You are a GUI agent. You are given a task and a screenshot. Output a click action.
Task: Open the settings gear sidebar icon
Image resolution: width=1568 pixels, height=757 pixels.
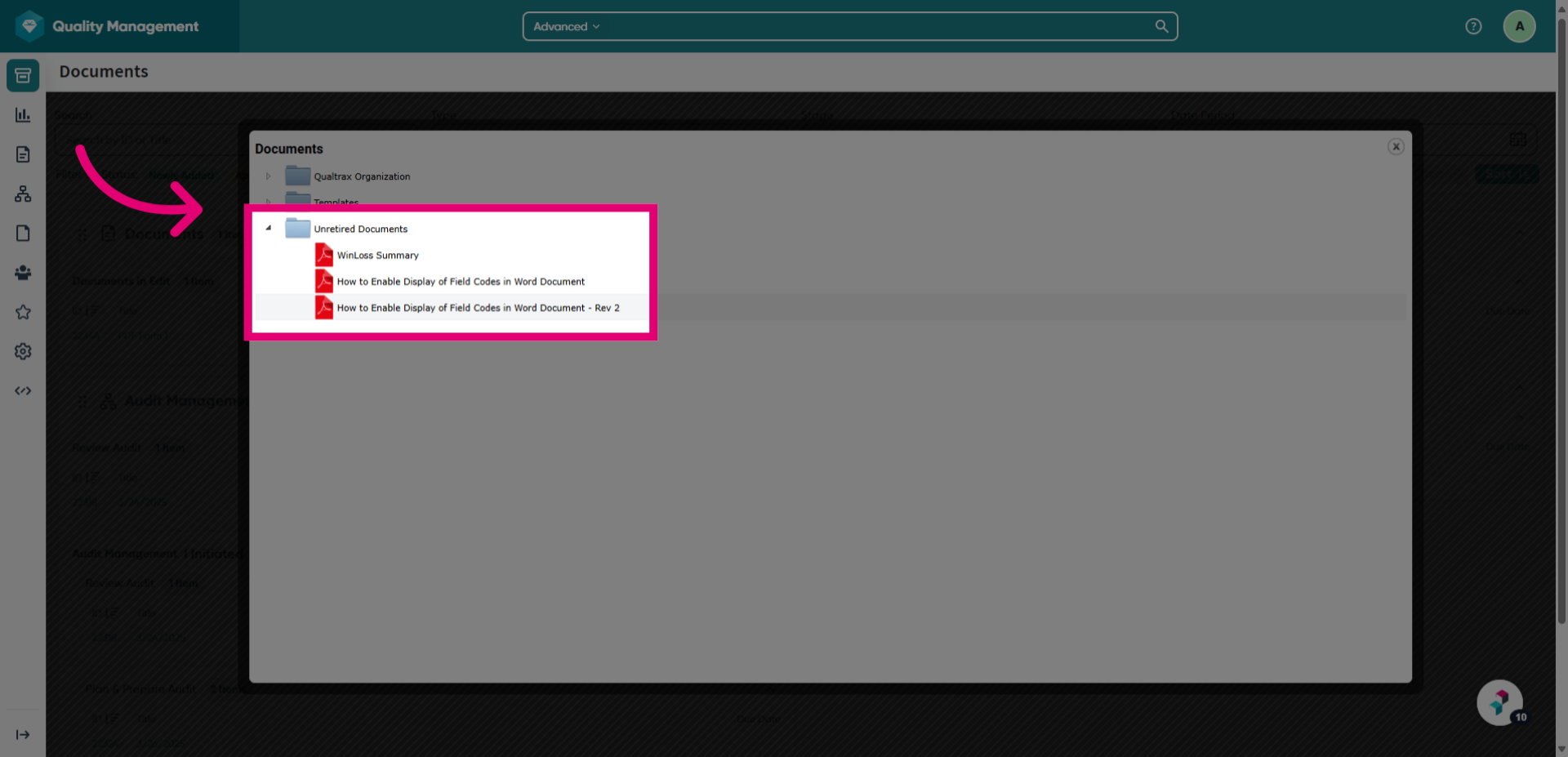point(23,351)
